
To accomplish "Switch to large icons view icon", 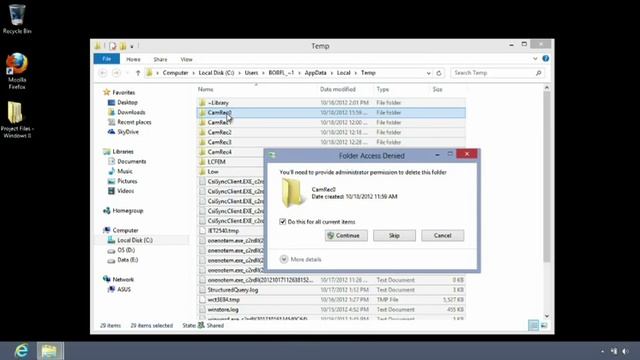I will pyautogui.click(x=544, y=325).
